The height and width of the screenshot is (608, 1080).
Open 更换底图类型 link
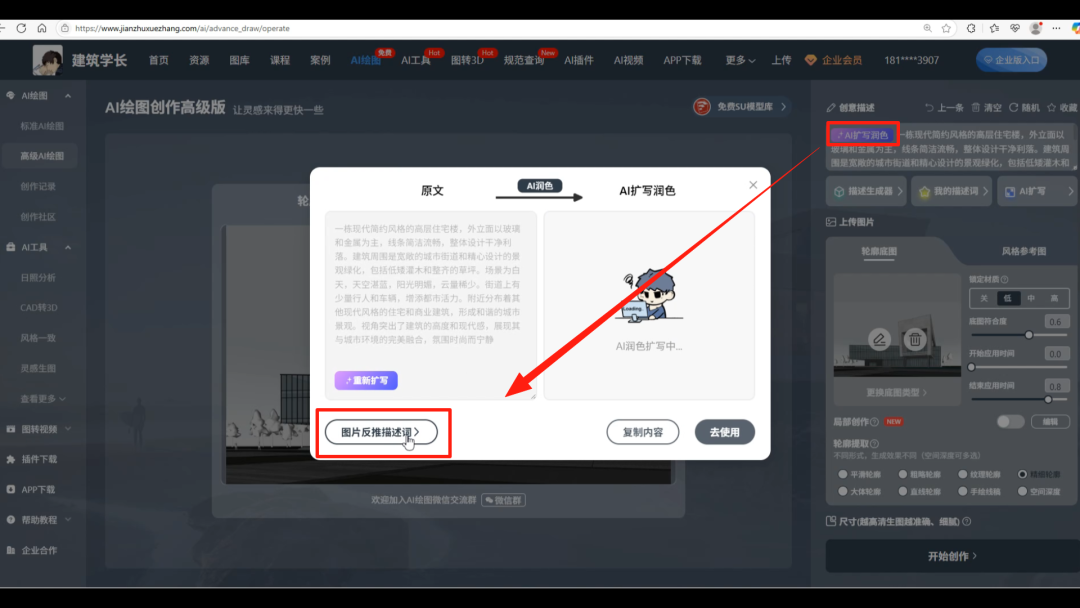pyautogui.click(x=896, y=392)
